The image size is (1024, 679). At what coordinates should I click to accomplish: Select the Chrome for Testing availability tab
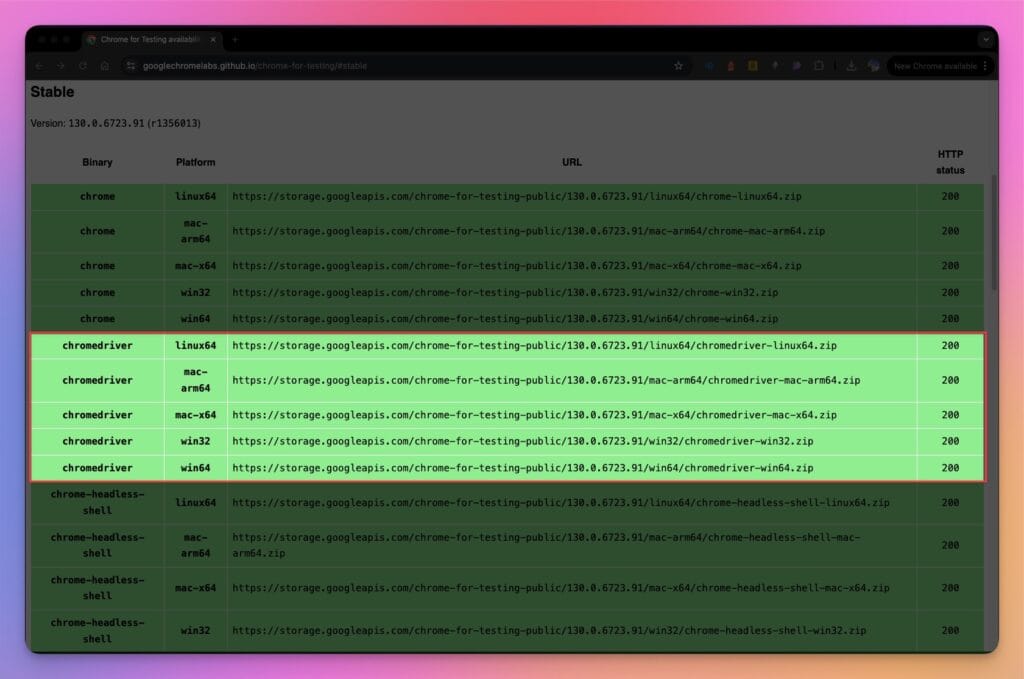(x=152, y=40)
